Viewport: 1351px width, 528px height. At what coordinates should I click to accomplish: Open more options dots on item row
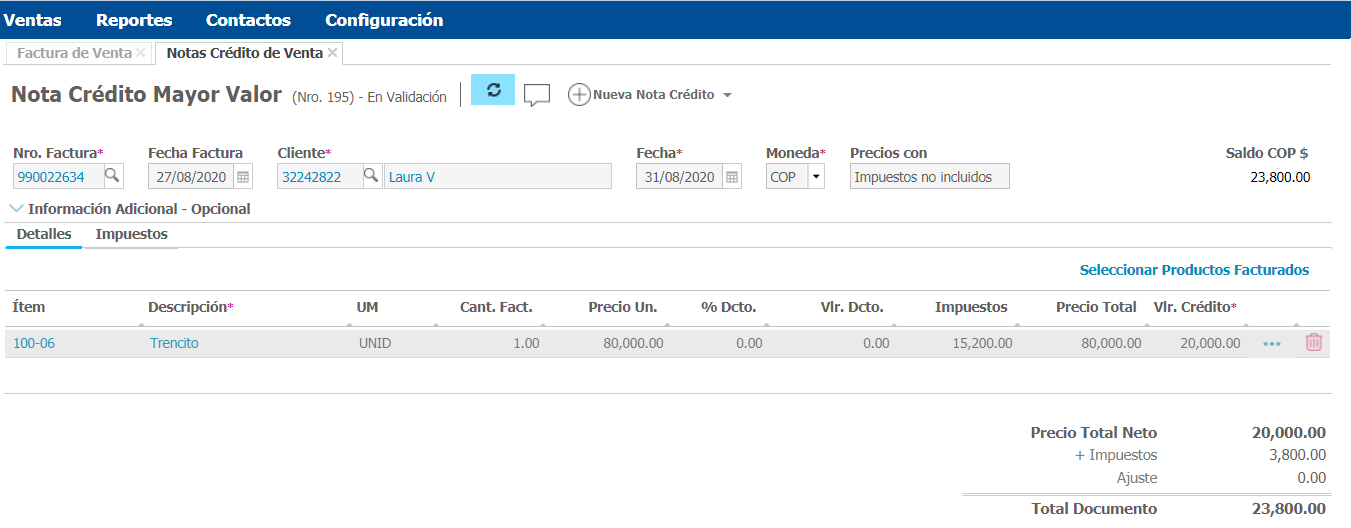(x=1271, y=343)
